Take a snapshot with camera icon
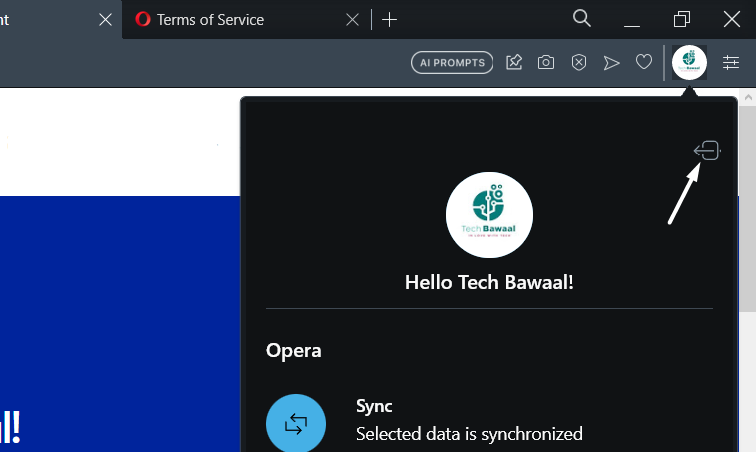The height and width of the screenshot is (452, 756). tap(546, 62)
